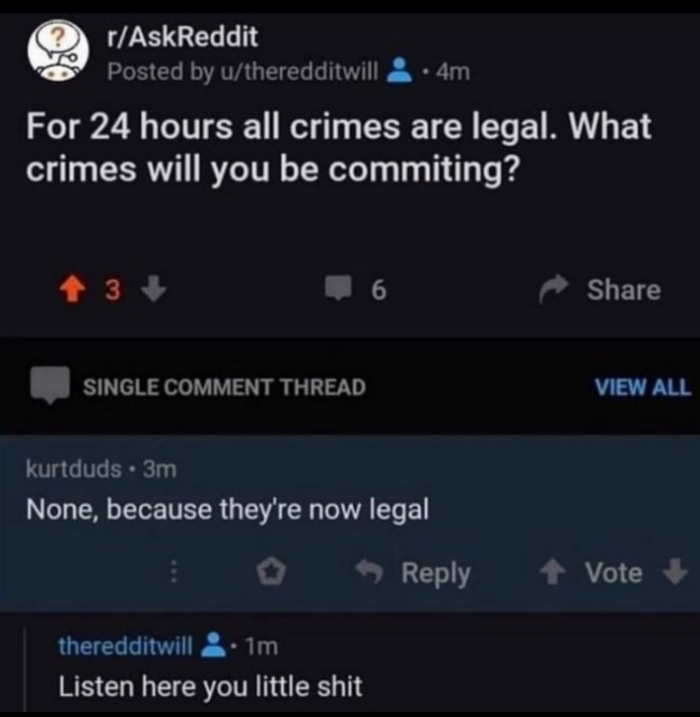Select the comment "None, because they're now legal"
This screenshot has height=717, width=700.
pos(228,509)
